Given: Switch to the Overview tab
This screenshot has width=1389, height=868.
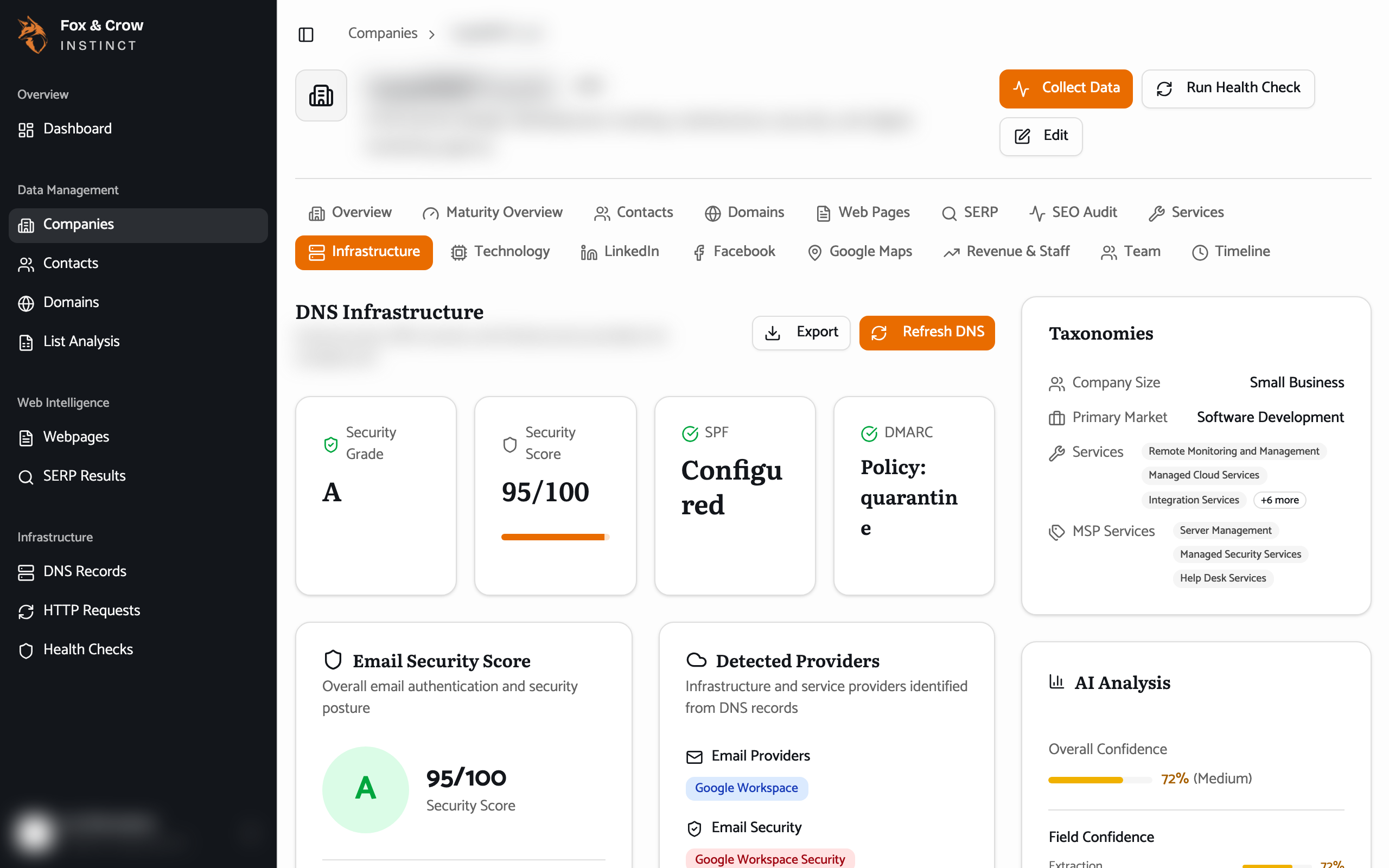Looking at the screenshot, I should point(350,213).
